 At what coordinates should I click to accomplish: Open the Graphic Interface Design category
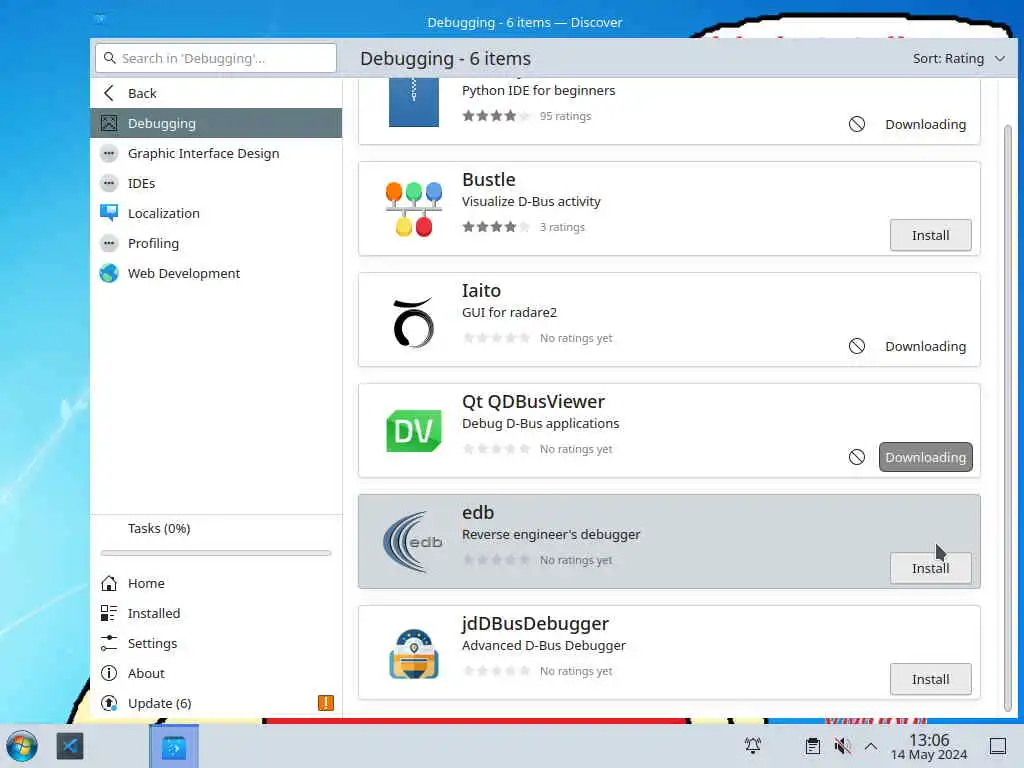click(216, 153)
